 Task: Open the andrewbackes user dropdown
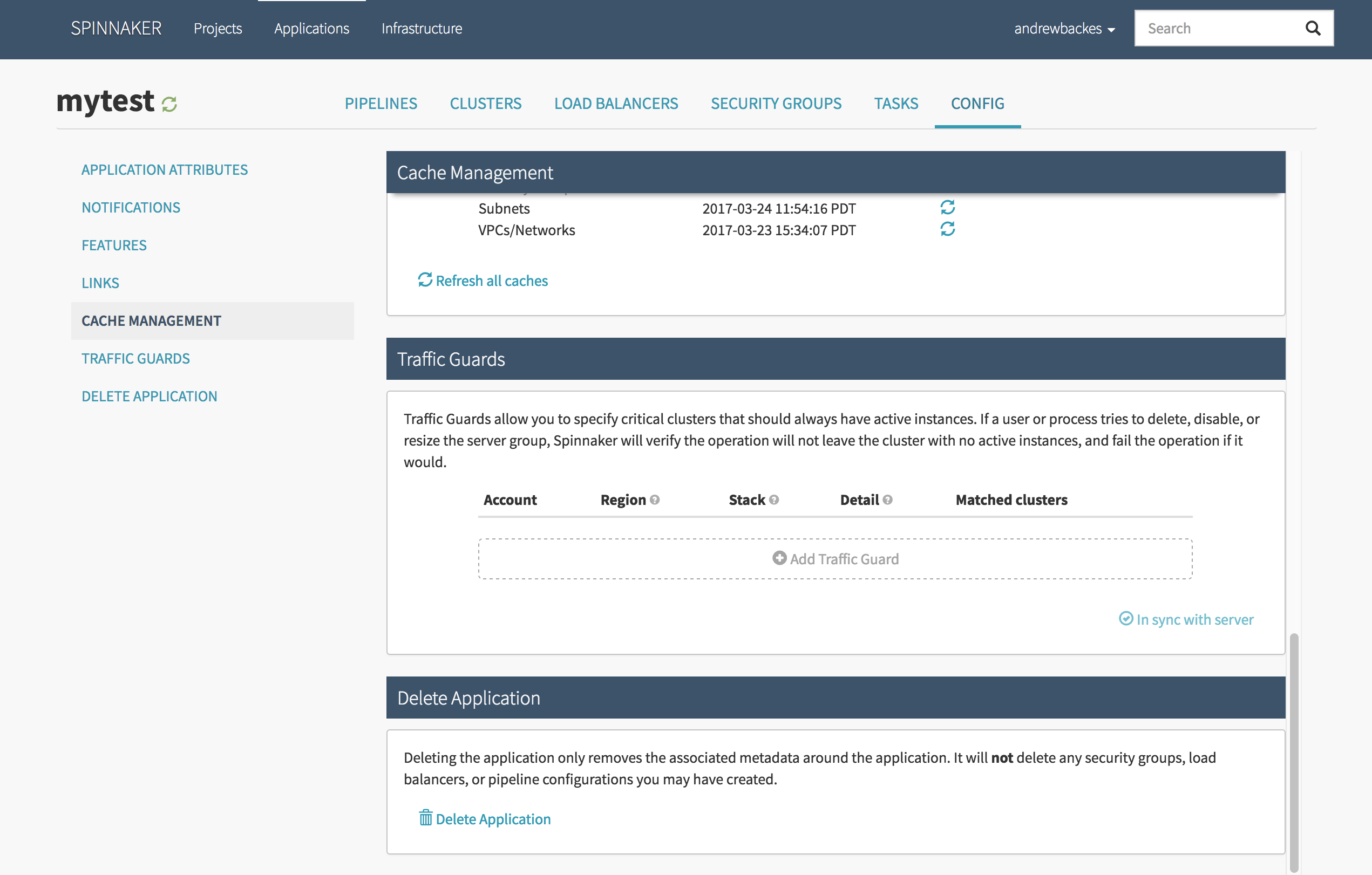click(1064, 29)
